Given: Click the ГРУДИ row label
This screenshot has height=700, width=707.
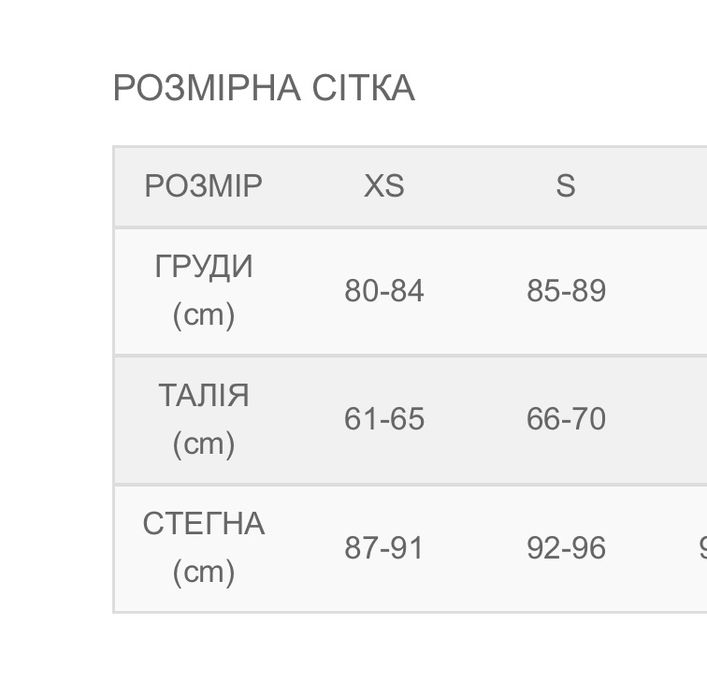Looking at the screenshot, I should pos(204,267).
